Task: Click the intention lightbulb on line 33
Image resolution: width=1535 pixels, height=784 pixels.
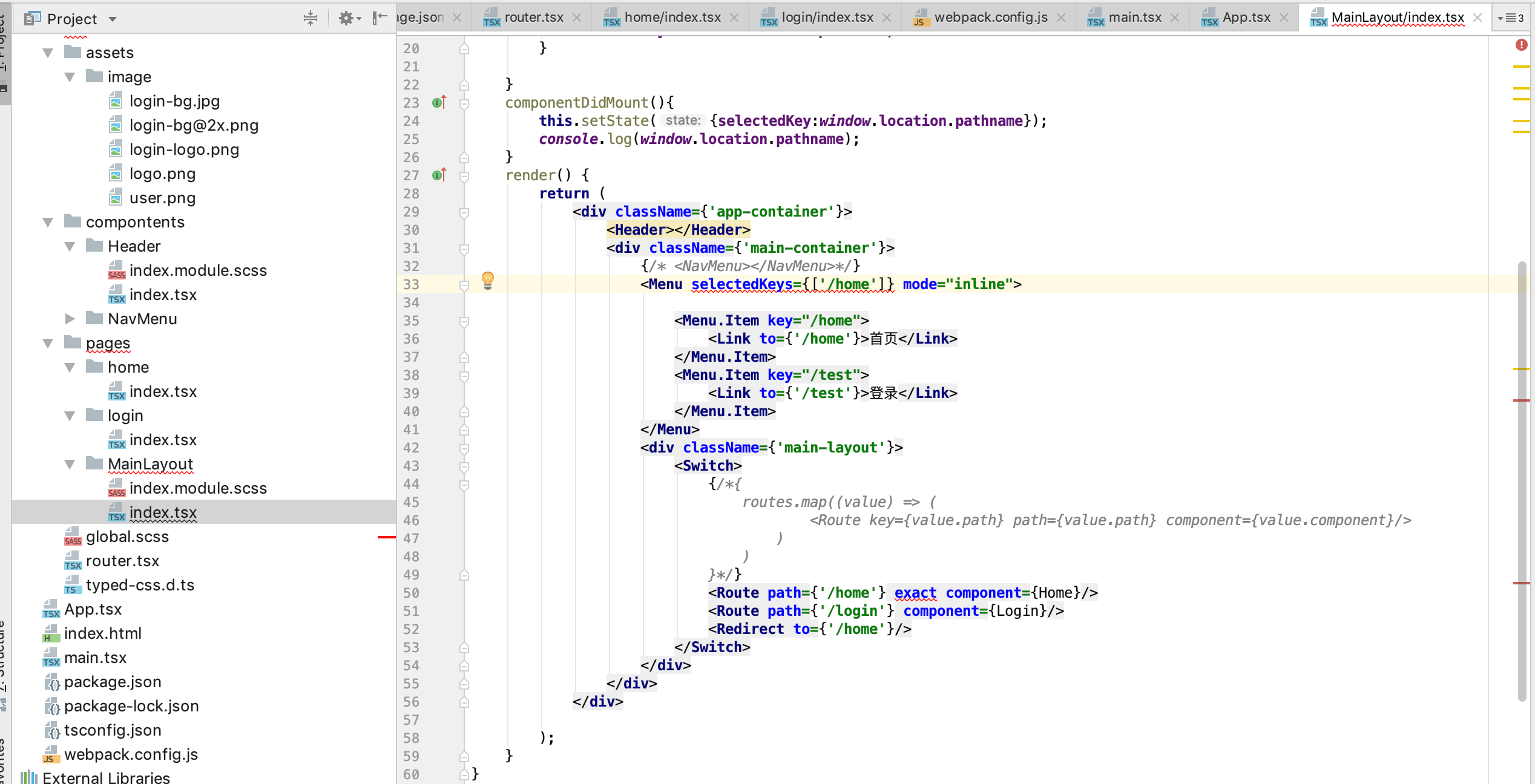Action: click(488, 281)
